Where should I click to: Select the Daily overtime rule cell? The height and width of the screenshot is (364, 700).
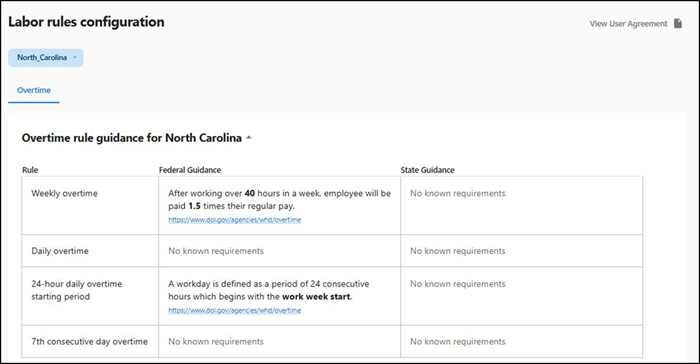(90, 251)
